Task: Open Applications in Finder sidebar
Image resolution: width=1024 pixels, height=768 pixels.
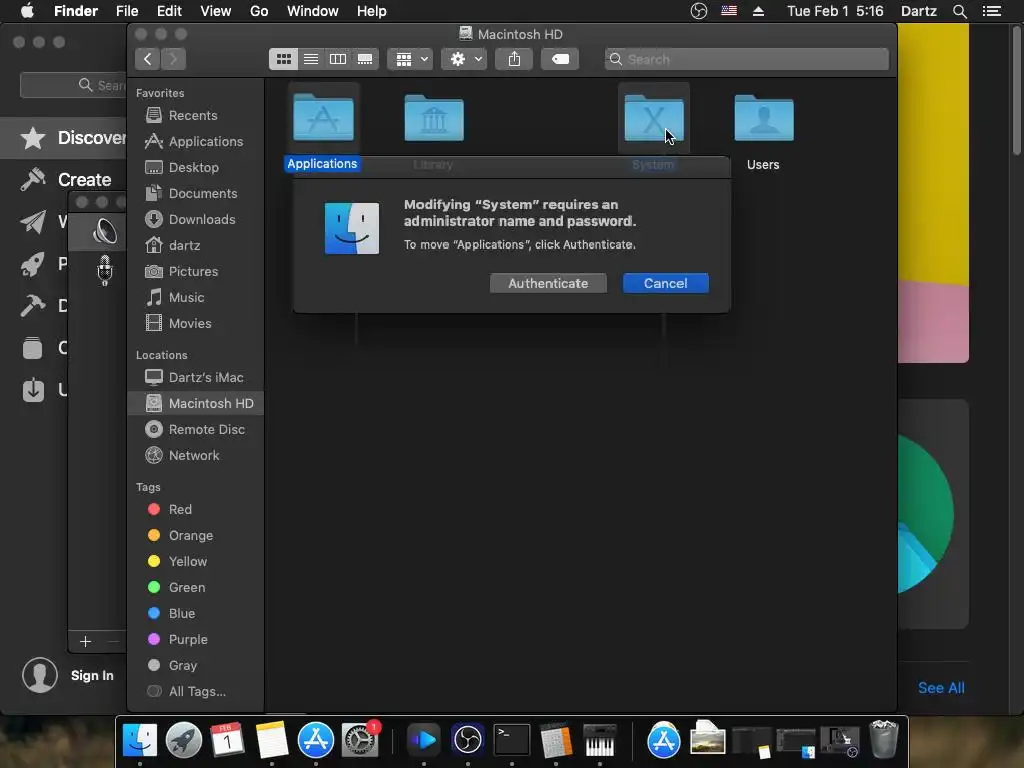Action: 196,142
